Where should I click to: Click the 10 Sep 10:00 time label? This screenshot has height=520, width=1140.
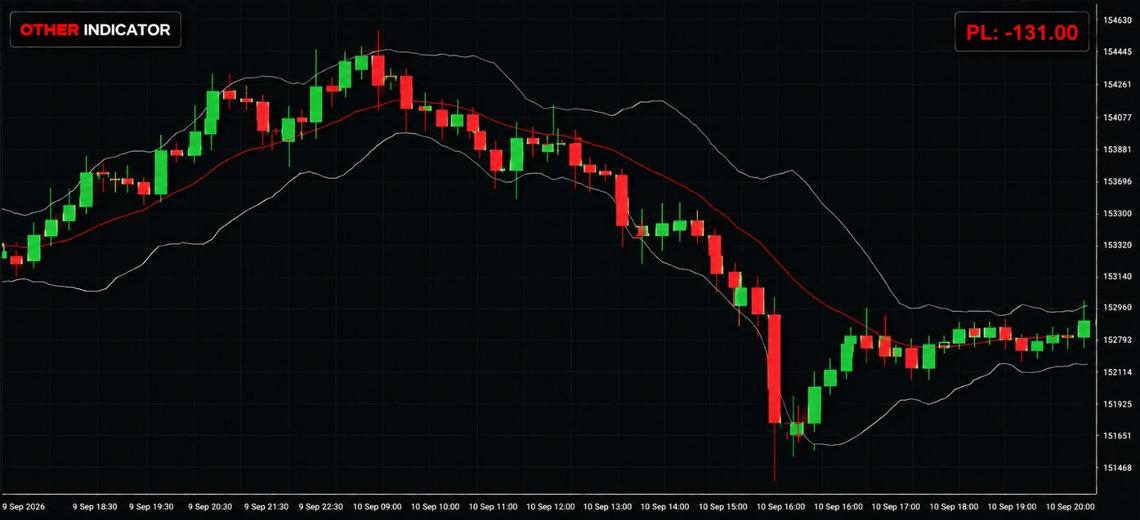pos(436,506)
